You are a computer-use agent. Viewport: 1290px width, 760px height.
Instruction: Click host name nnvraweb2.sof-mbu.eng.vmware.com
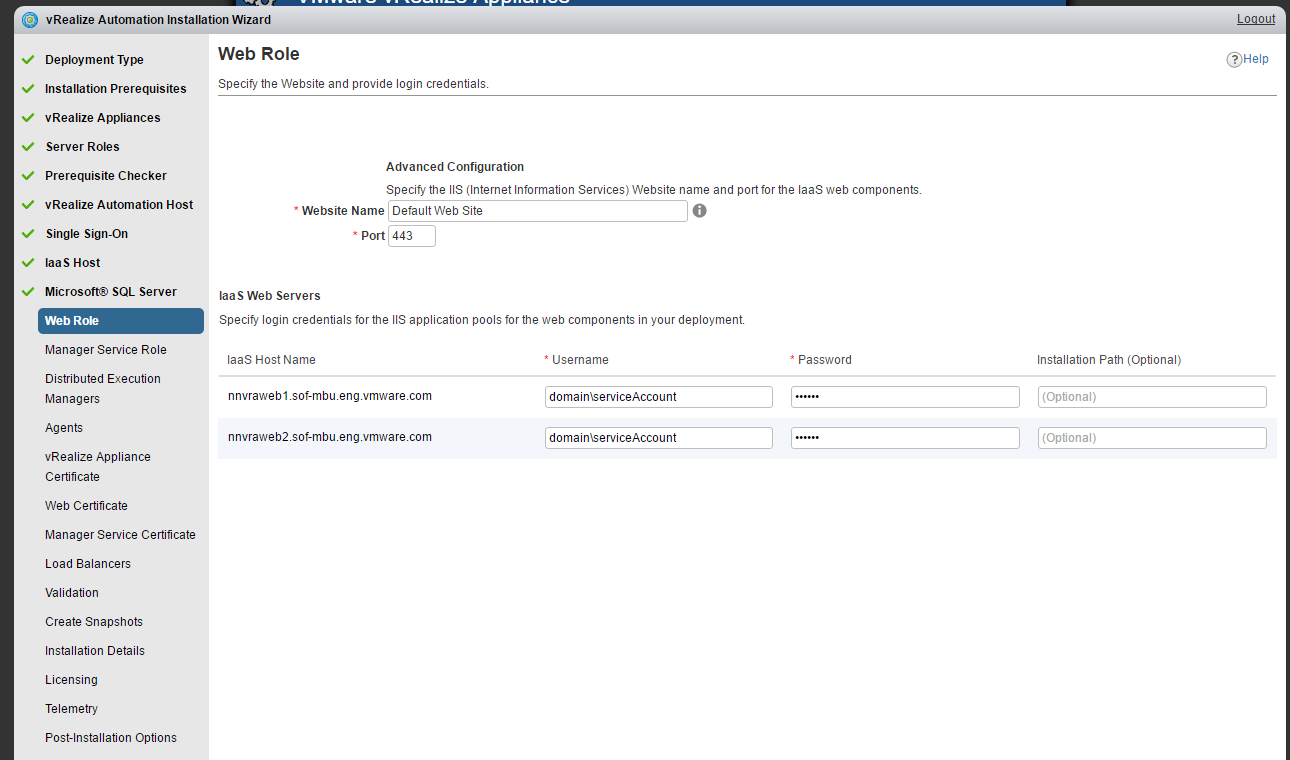[330, 437]
